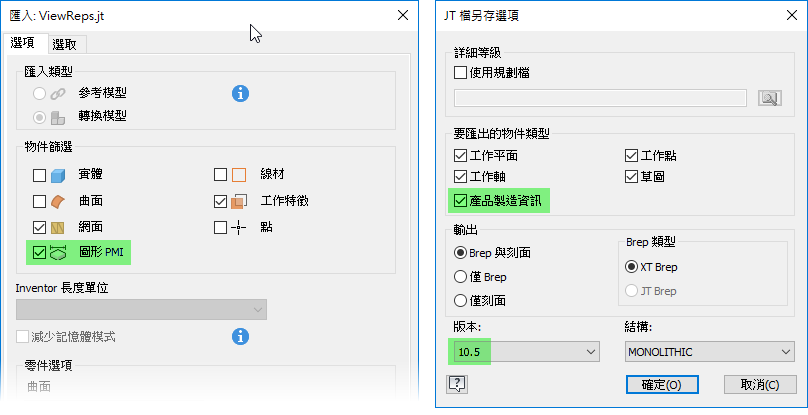Click the info icon beside 減少記憶體模式
Viewport: 808px width, 415px height.
point(240,337)
